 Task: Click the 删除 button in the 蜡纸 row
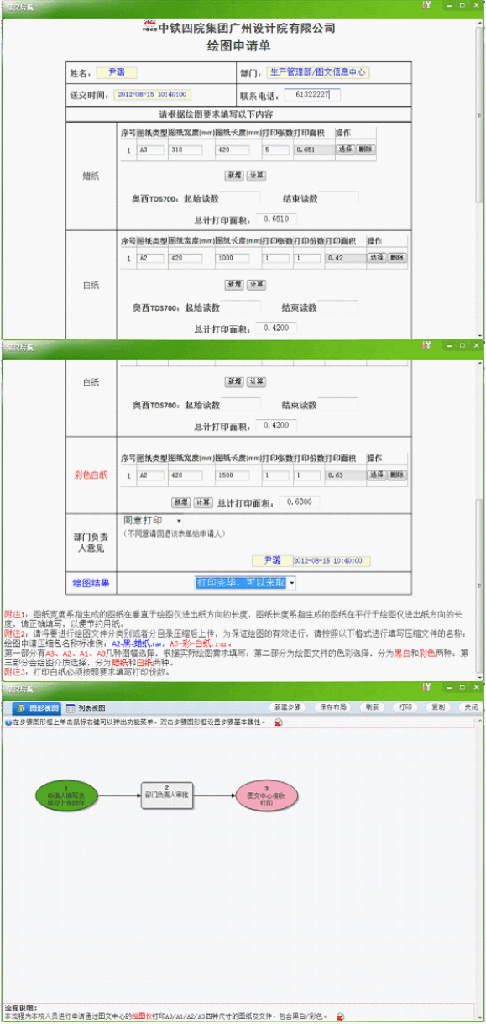tap(365, 149)
